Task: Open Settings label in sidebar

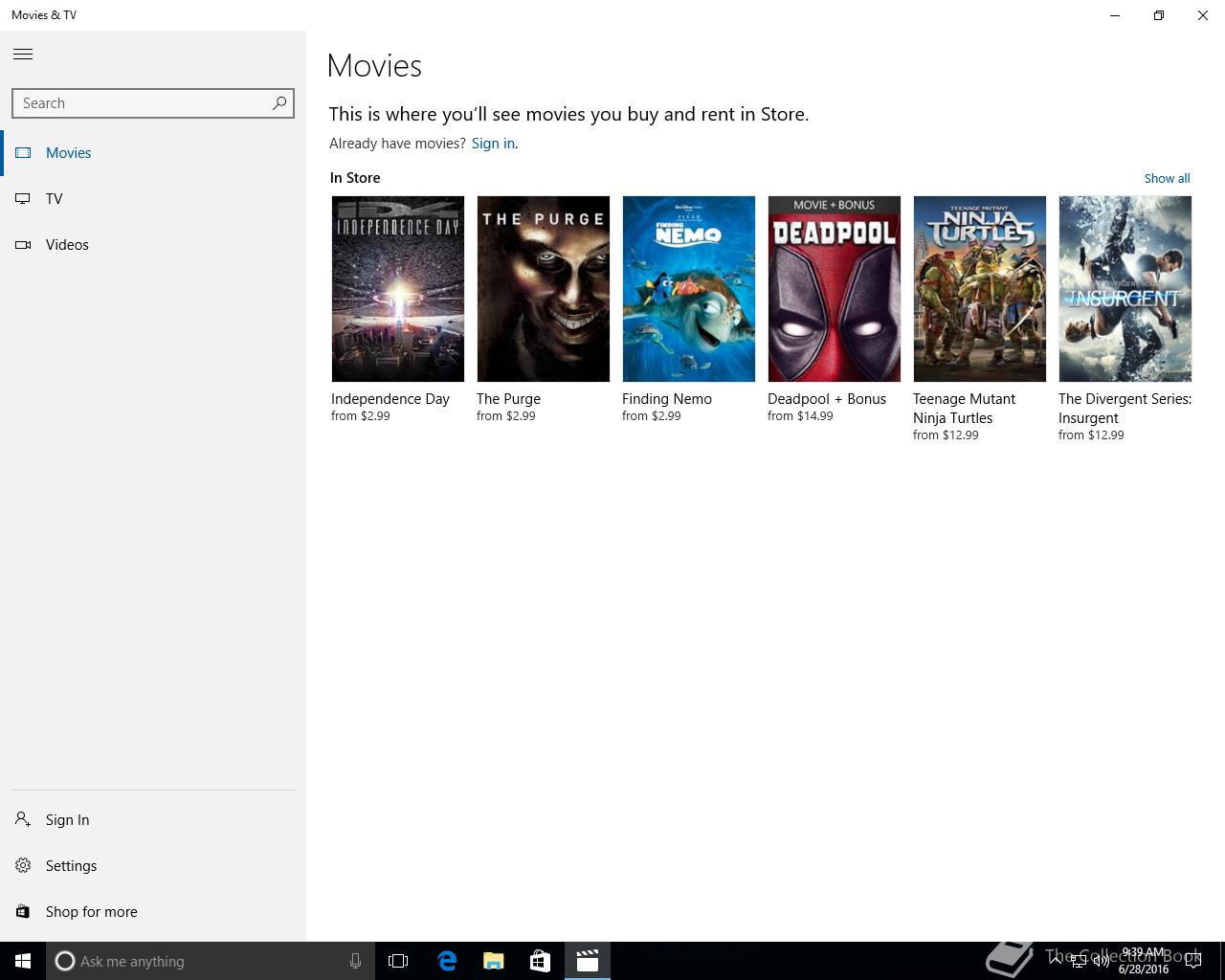Action: (x=71, y=866)
